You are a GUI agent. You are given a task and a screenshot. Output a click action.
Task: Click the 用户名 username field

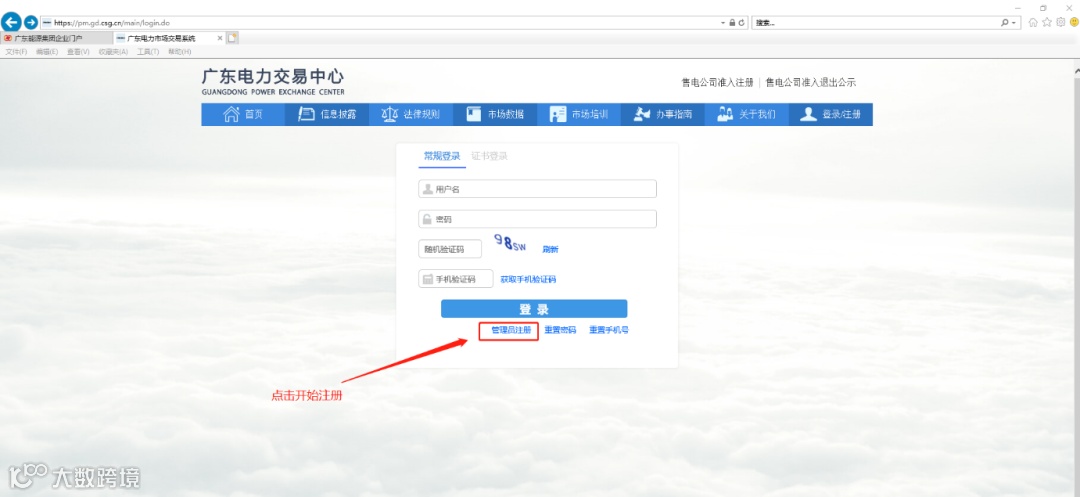(537, 189)
